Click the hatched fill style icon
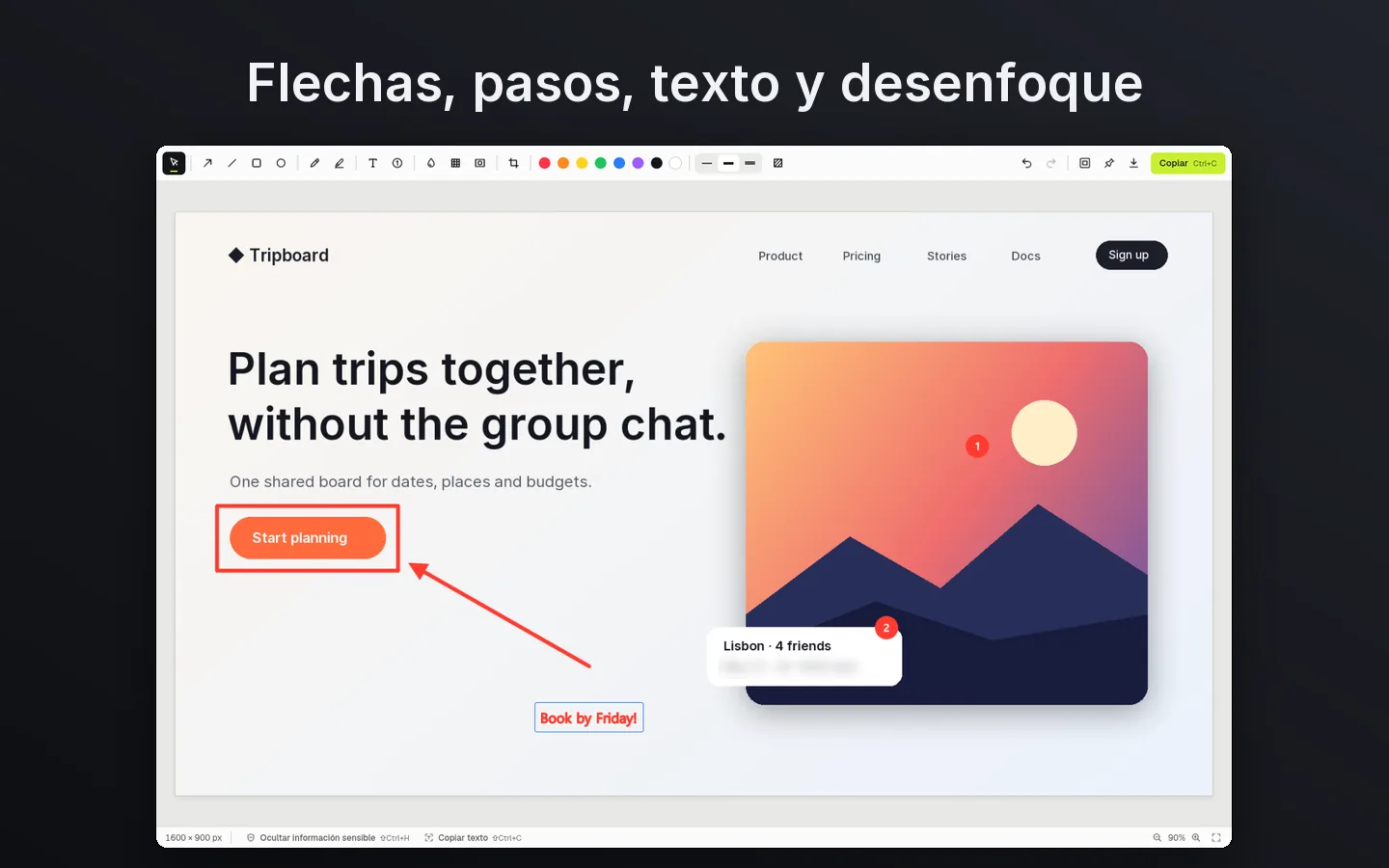 coord(777,163)
